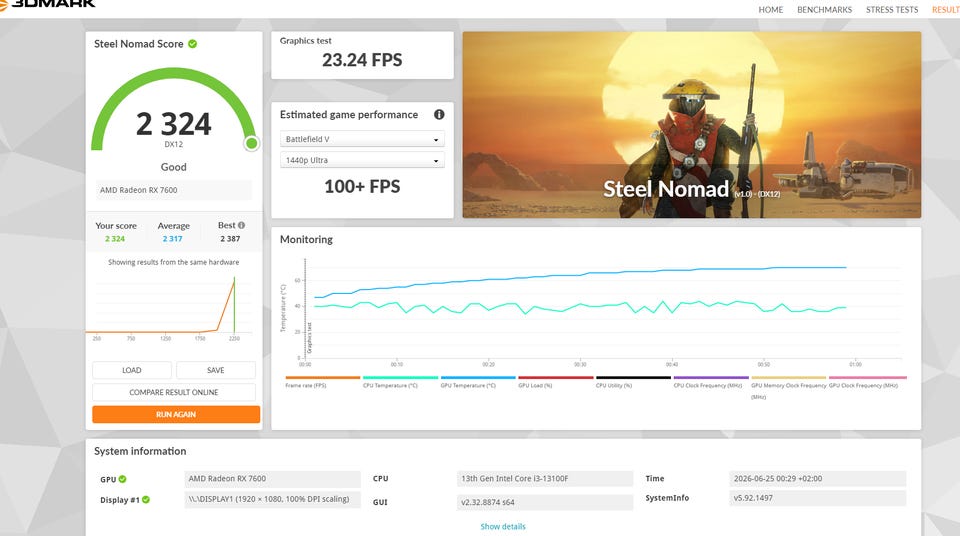Click the Display #1 green checkmark icon
The height and width of the screenshot is (536, 960).
click(146, 500)
